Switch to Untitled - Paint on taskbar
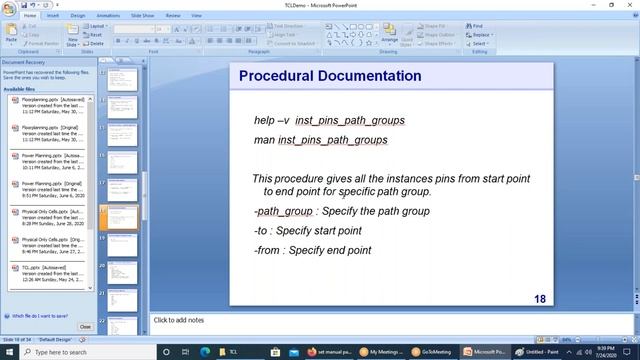 [x=536, y=352]
